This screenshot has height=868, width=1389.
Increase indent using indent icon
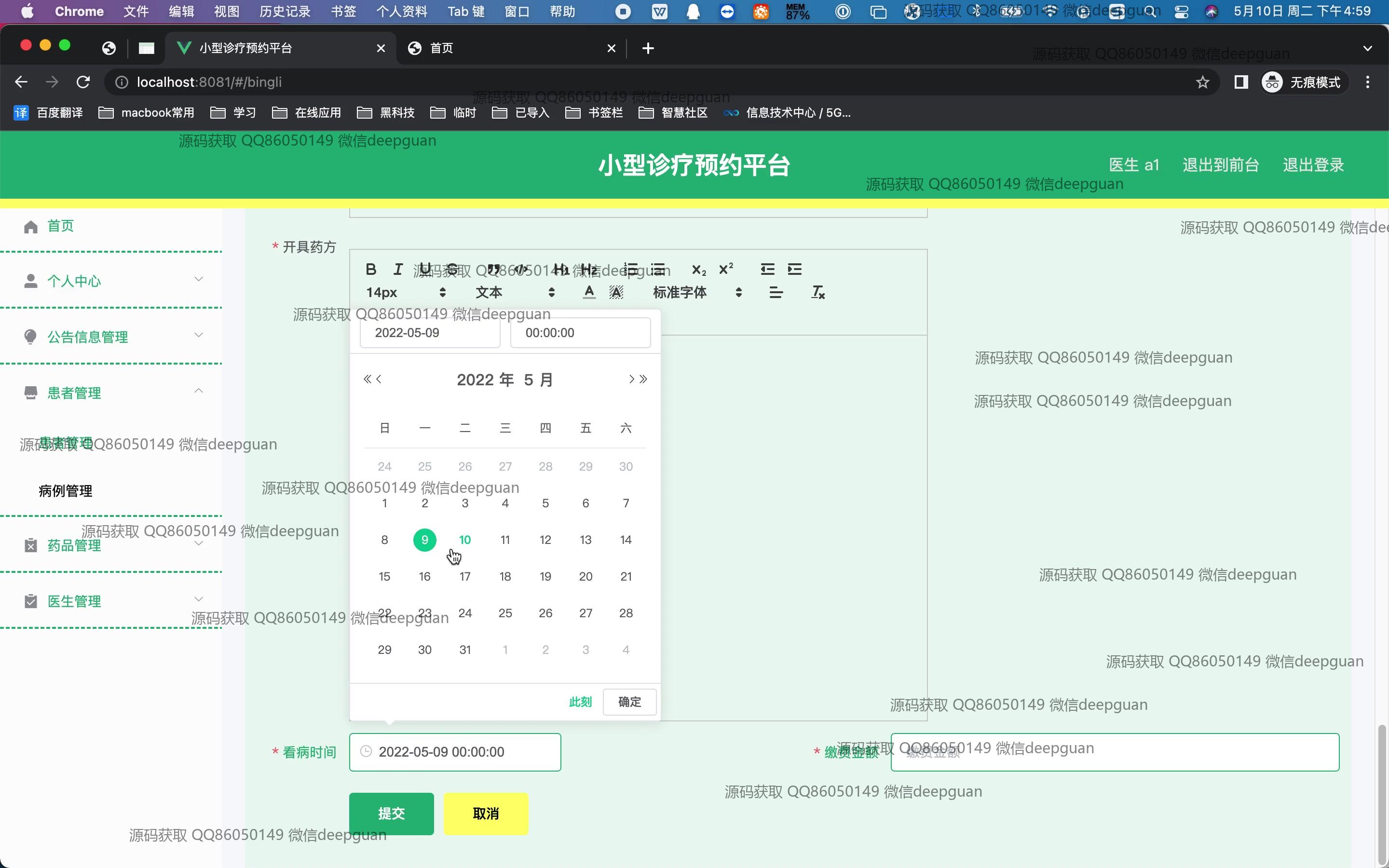[794, 269]
